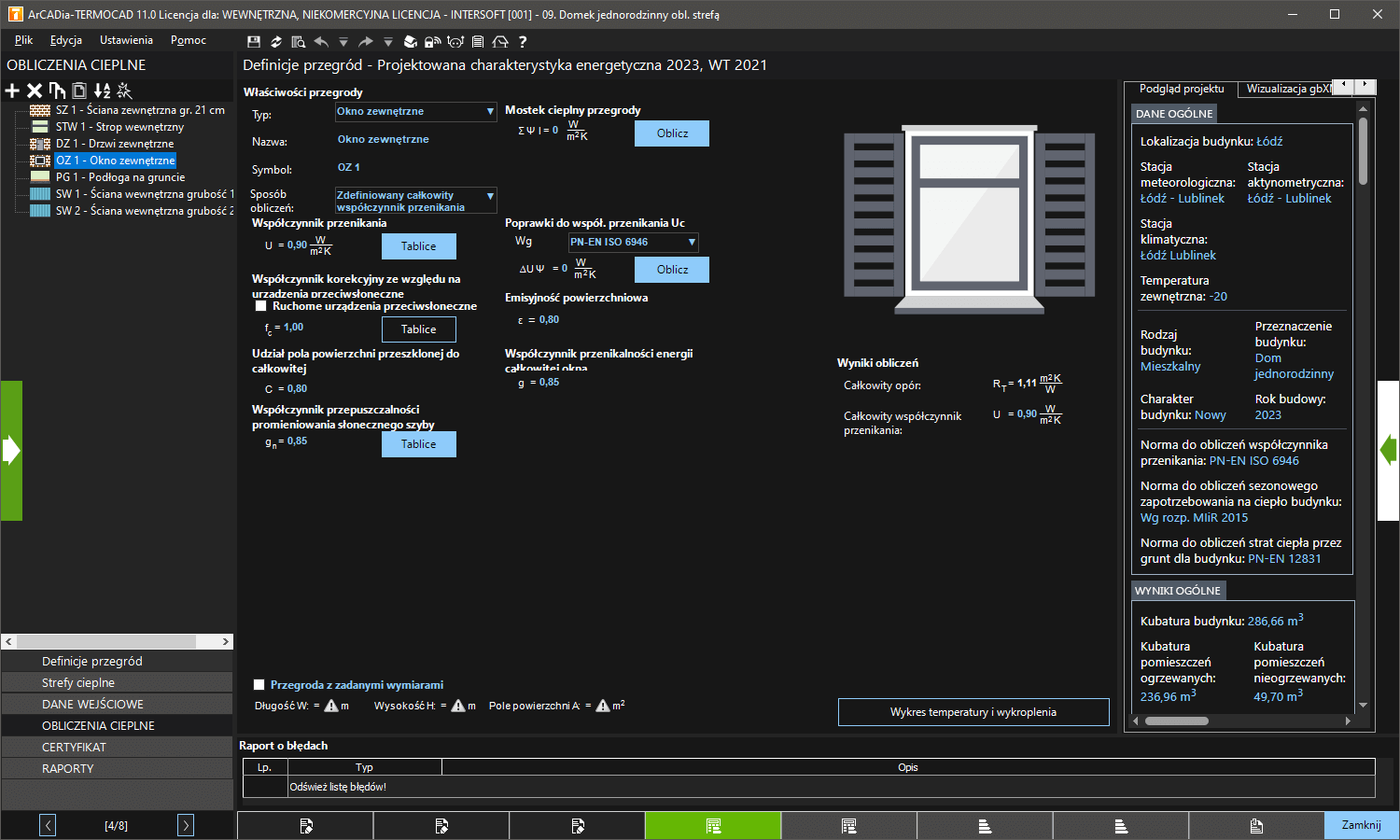Click the lock with signal waves icon

tap(433, 42)
